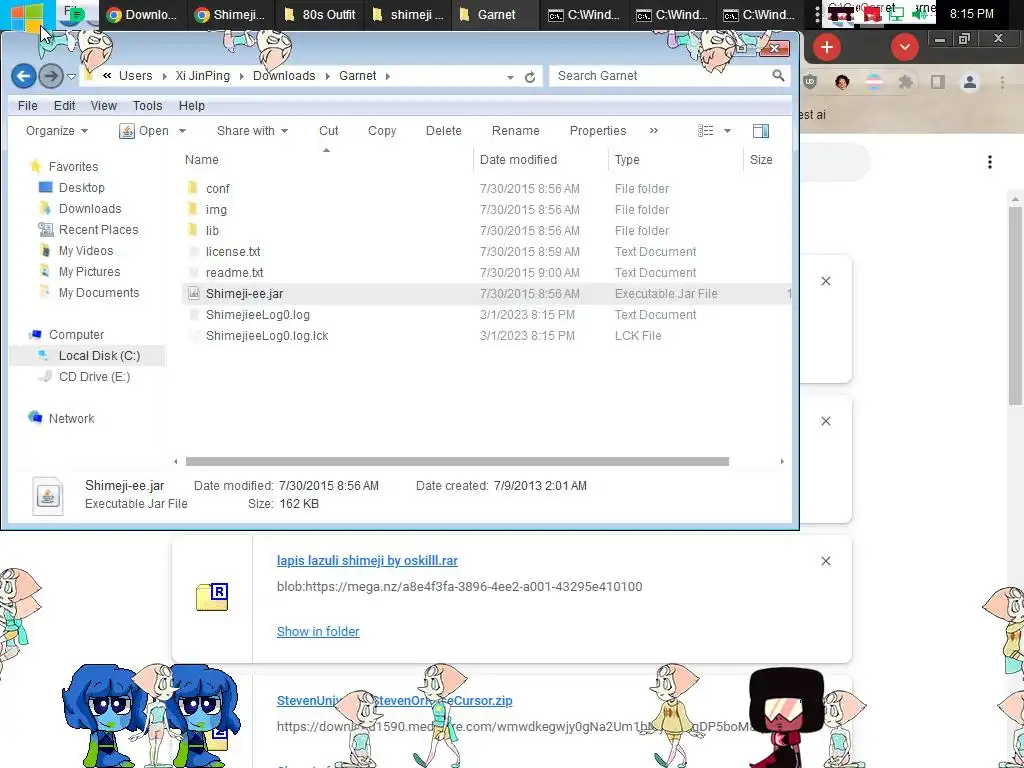Select the lib folder

pyautogui.click(x=212, y=231)
